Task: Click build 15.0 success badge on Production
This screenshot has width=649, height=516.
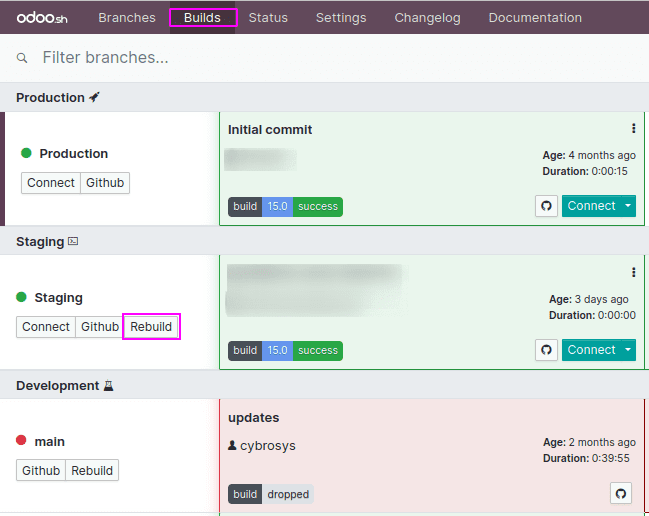Action: coord(285,206)
